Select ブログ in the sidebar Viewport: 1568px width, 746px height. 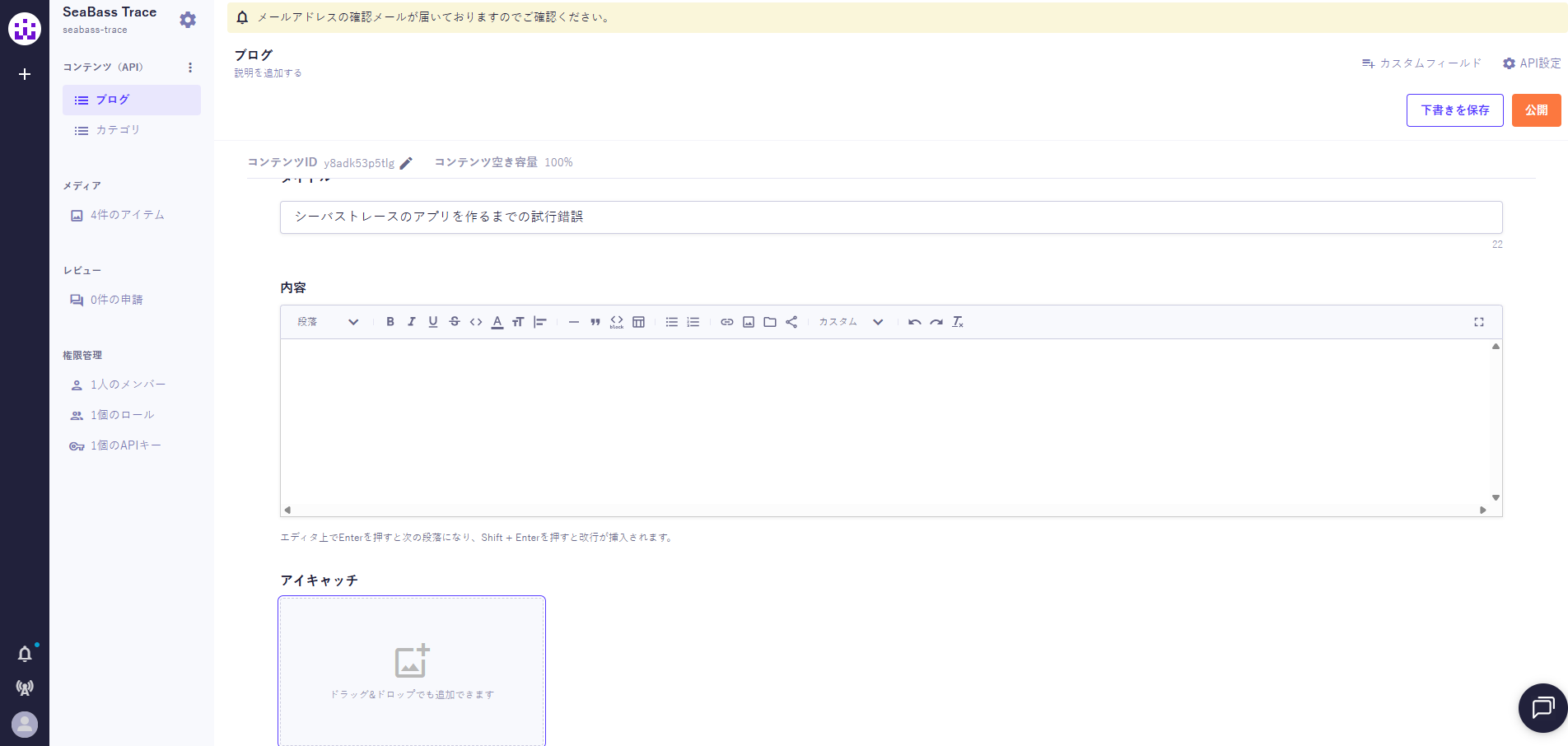(132, 100)
